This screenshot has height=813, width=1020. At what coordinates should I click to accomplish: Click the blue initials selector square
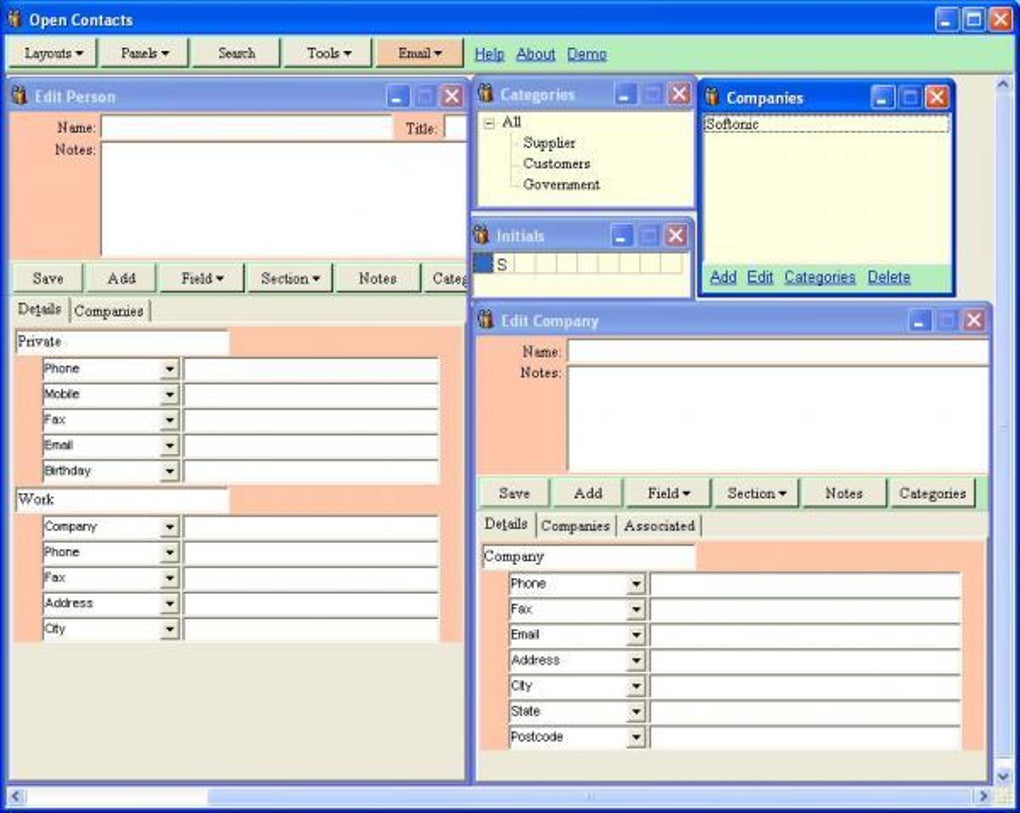coord(483,263)
